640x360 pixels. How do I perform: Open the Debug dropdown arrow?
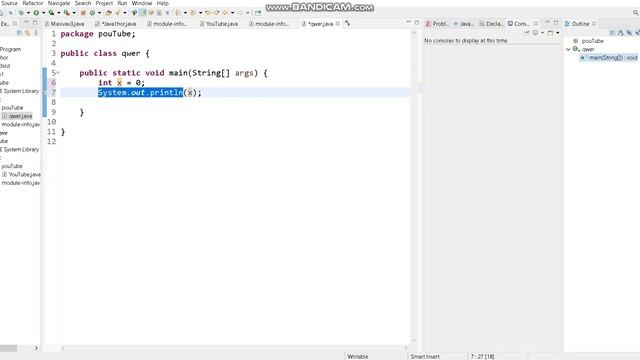tap(28, 13)
